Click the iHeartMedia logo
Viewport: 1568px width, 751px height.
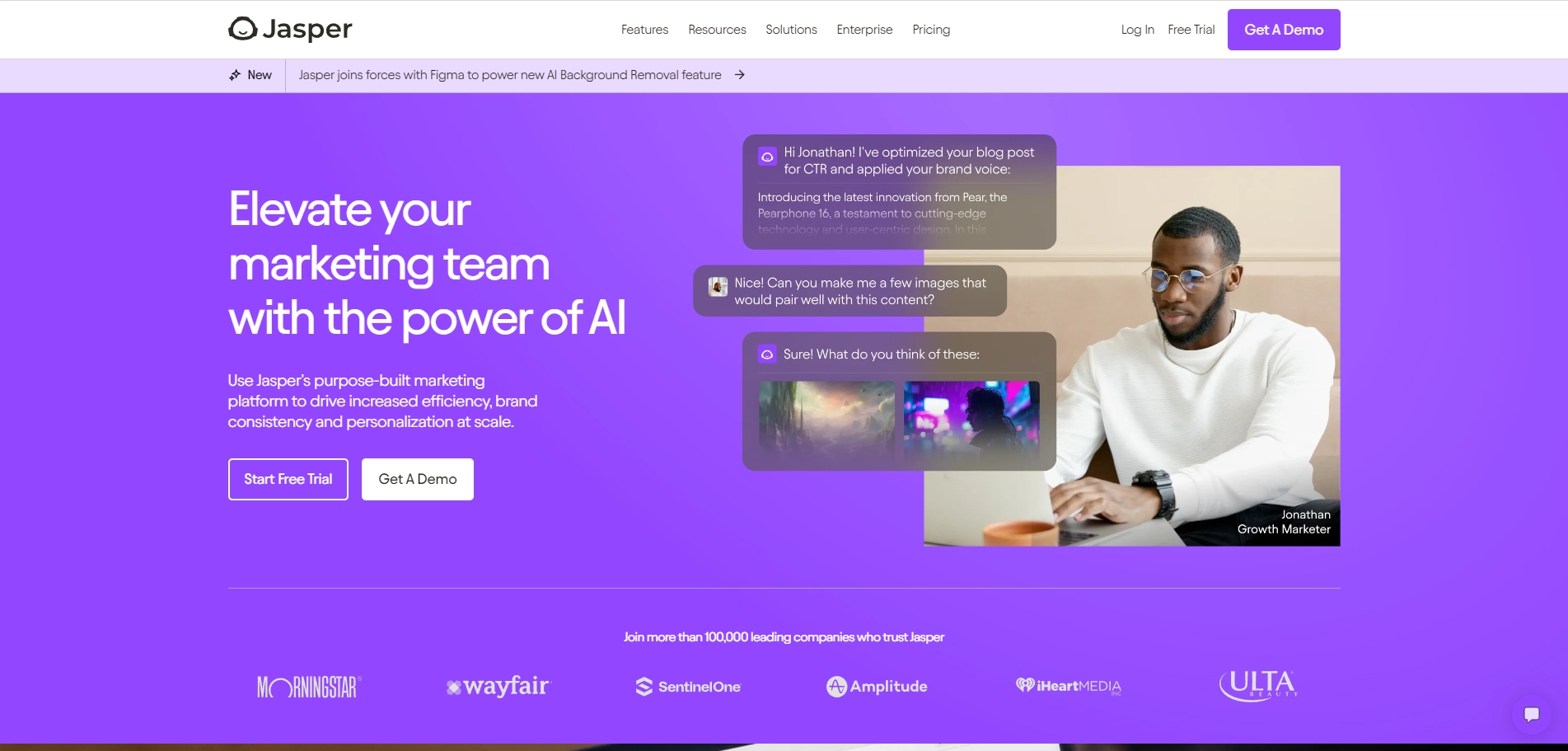1069,686
